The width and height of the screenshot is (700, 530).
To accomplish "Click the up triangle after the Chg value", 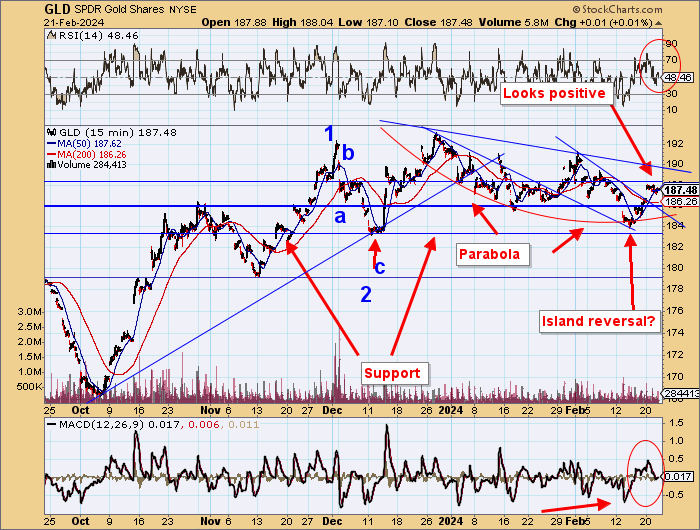I will [658, 23].
